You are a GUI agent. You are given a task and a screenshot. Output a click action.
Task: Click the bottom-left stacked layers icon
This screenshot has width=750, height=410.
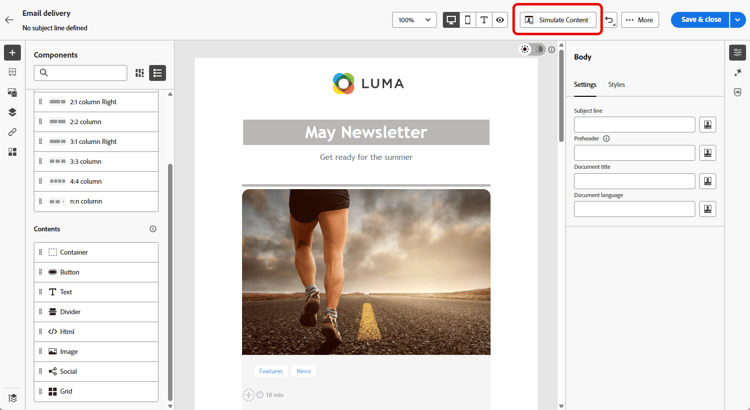click(12, 398)
